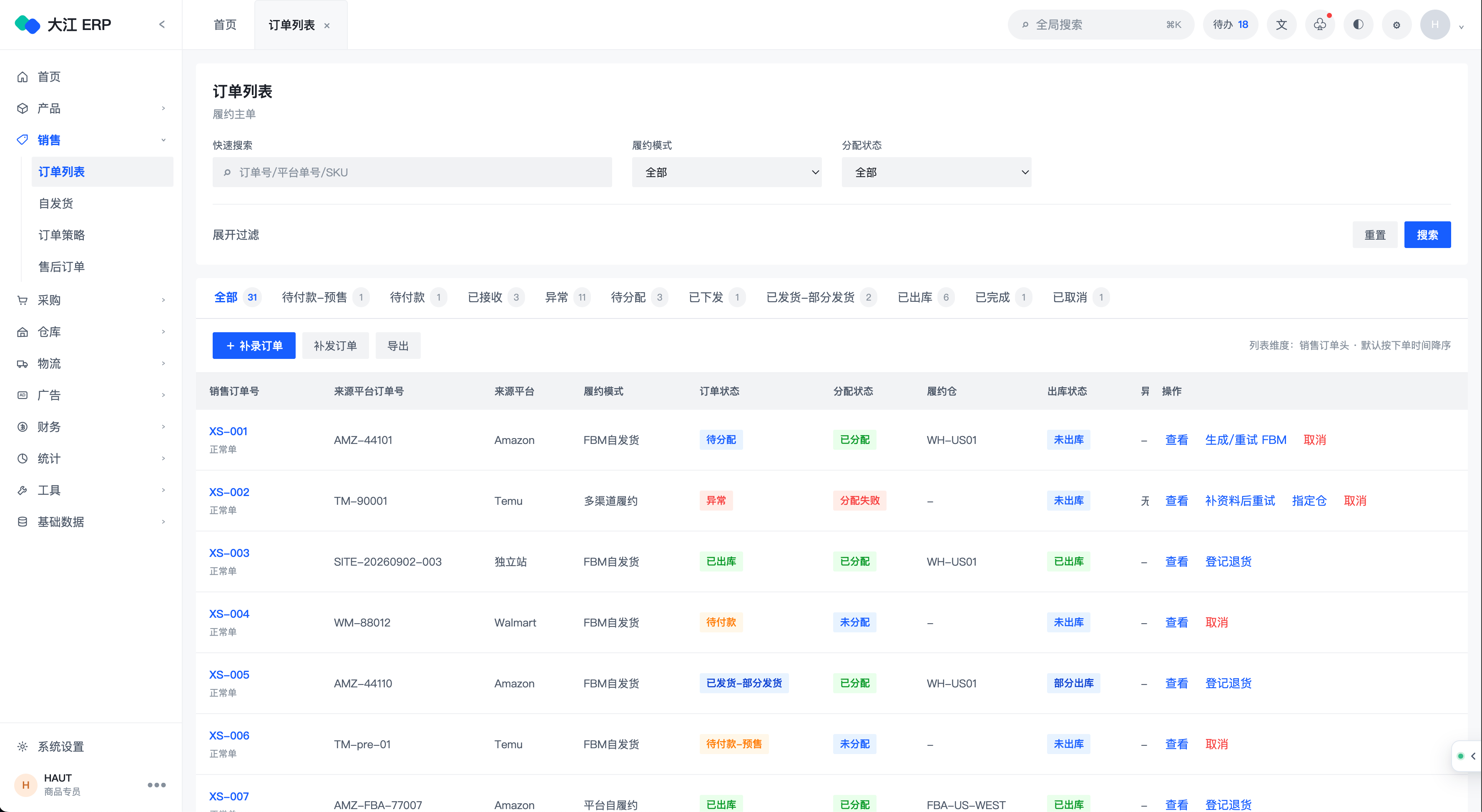Toggle dark mode theme icon

tap(1358, 25)
